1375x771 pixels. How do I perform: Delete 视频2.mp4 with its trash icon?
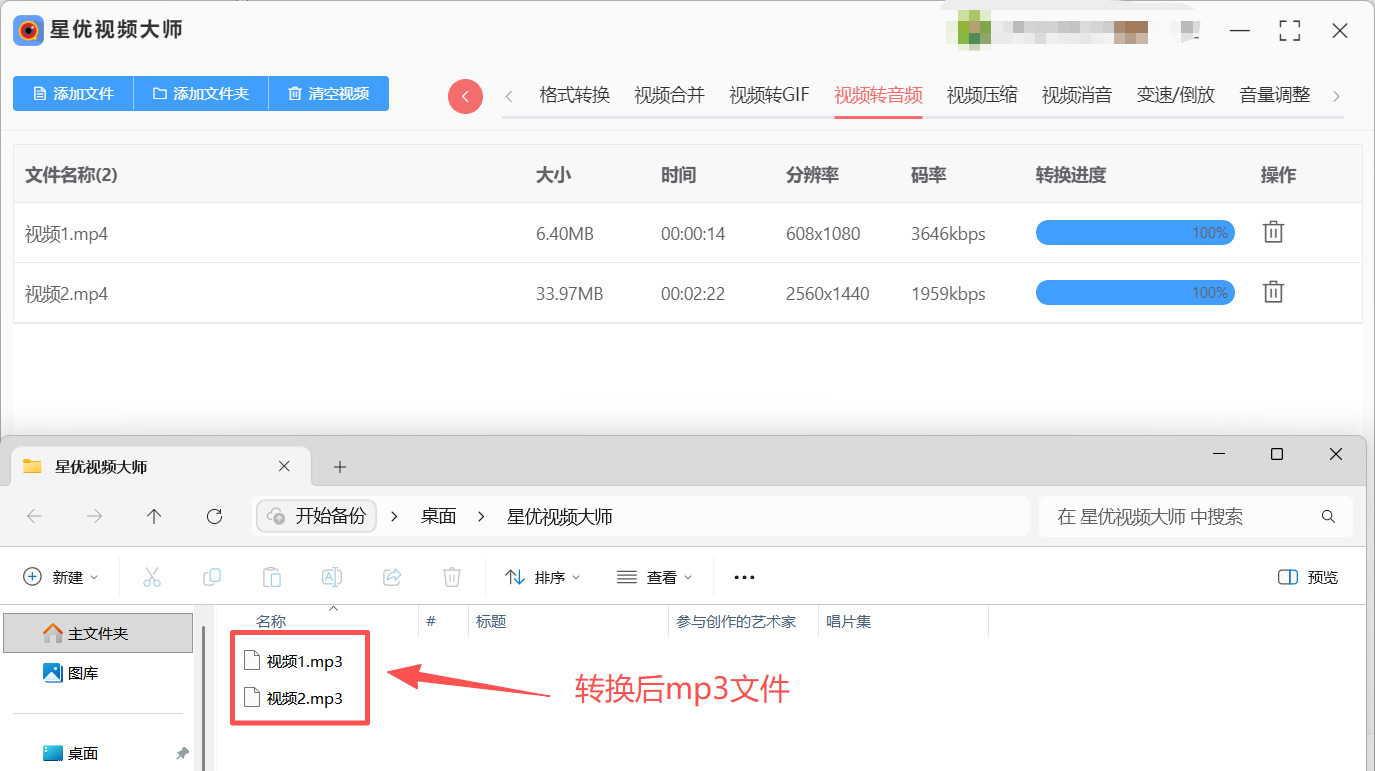1273,292
